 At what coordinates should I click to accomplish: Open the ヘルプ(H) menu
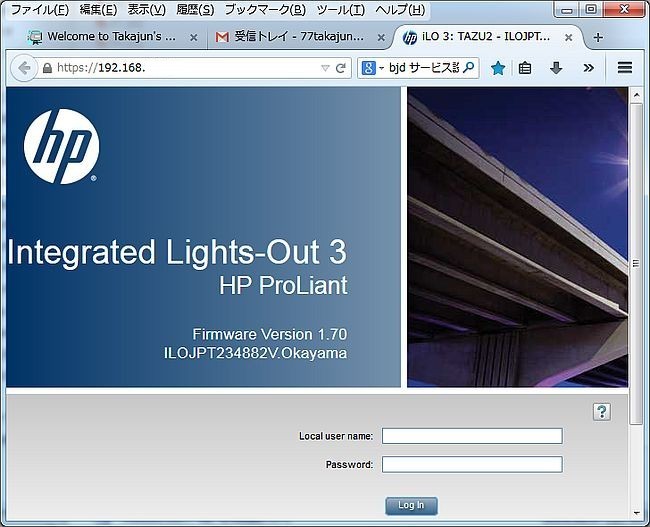click(400, 10)
